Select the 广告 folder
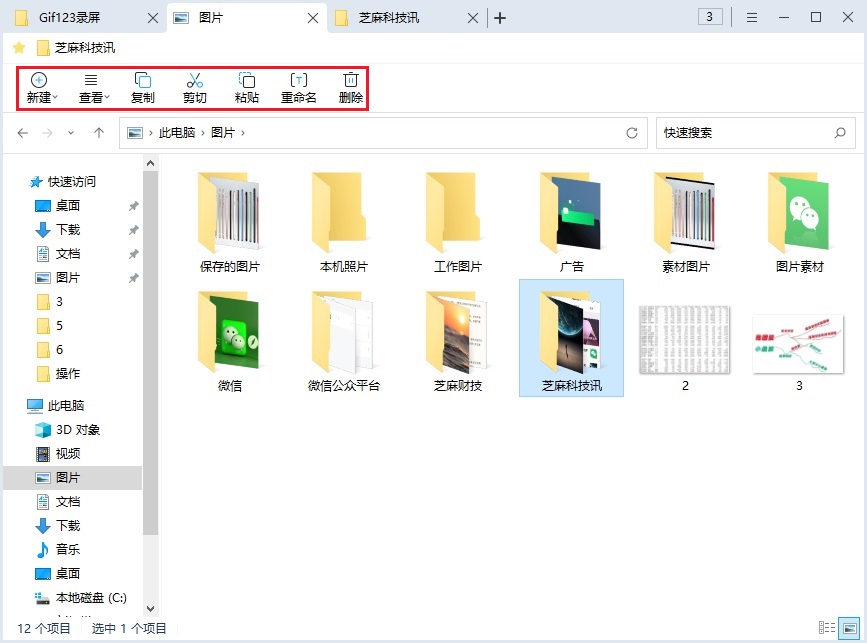Image resolution: width=867 pixels, height=643 pixels. [571, 222]
